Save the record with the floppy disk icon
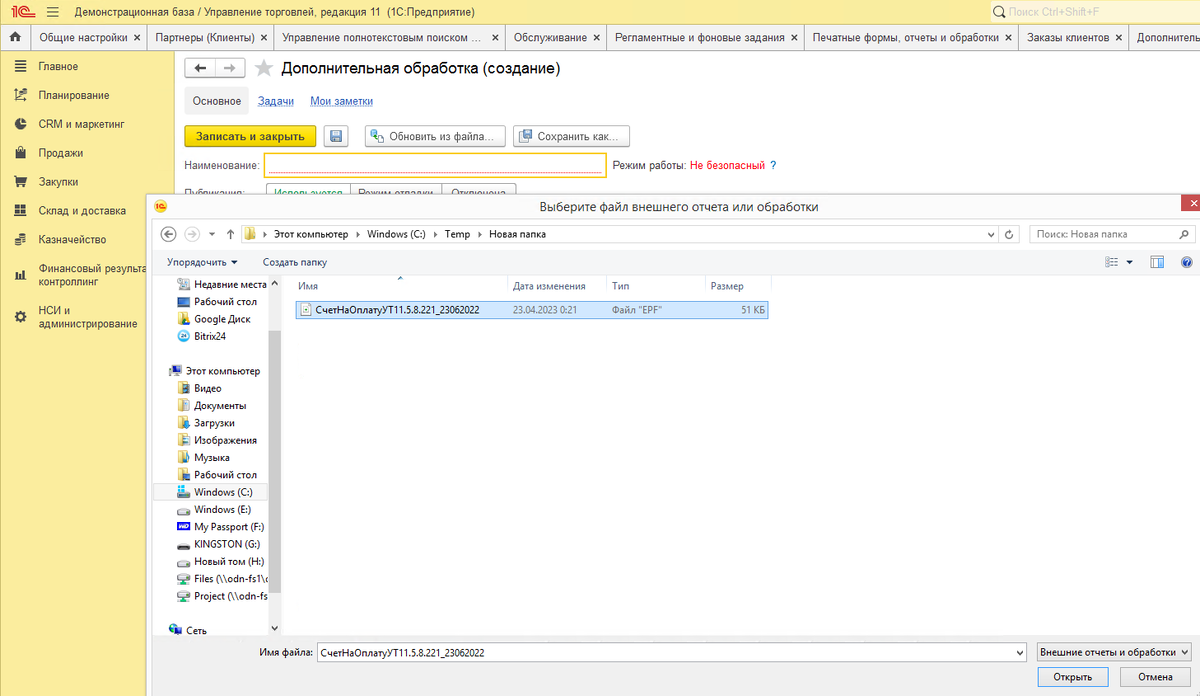 click(336, 136)
